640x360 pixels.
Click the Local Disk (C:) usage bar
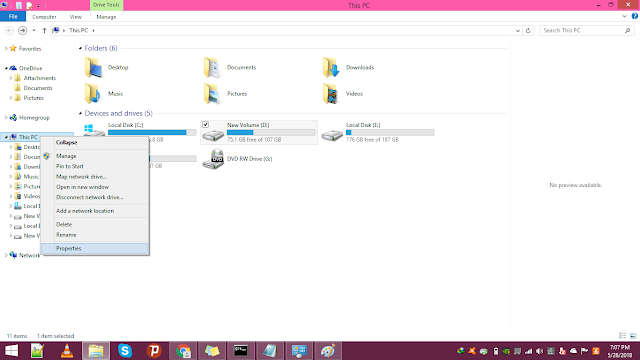tap(152, 132)
